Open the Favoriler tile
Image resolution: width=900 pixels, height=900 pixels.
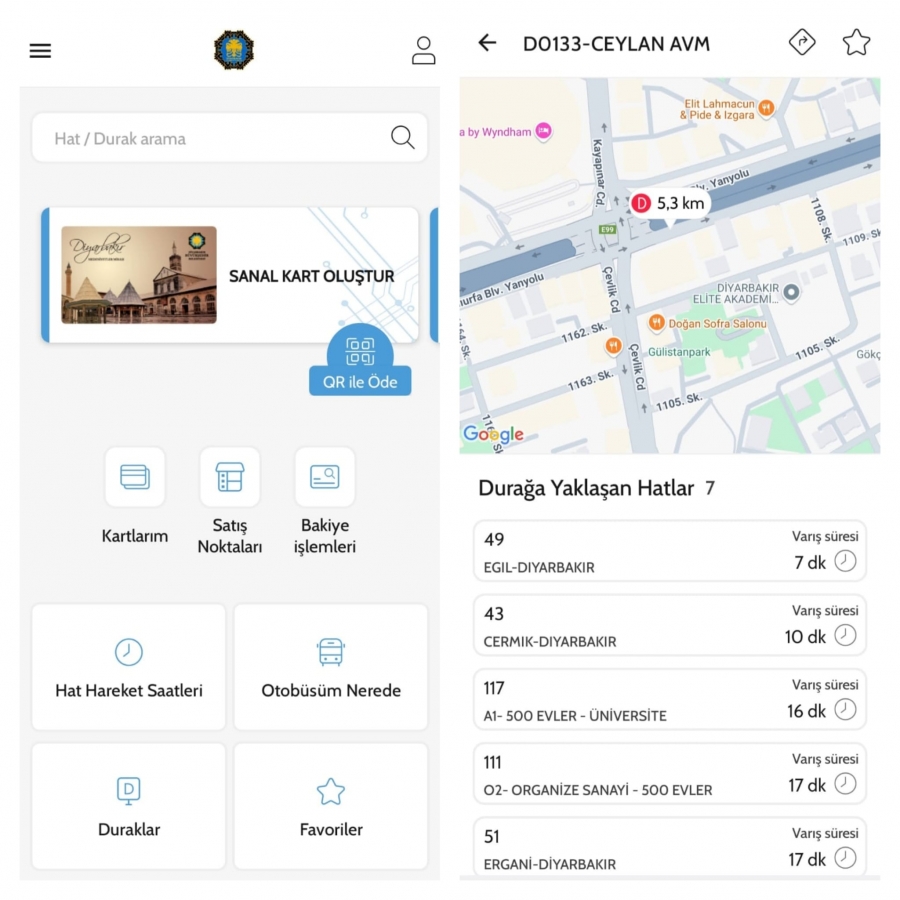tap(331, 806)
